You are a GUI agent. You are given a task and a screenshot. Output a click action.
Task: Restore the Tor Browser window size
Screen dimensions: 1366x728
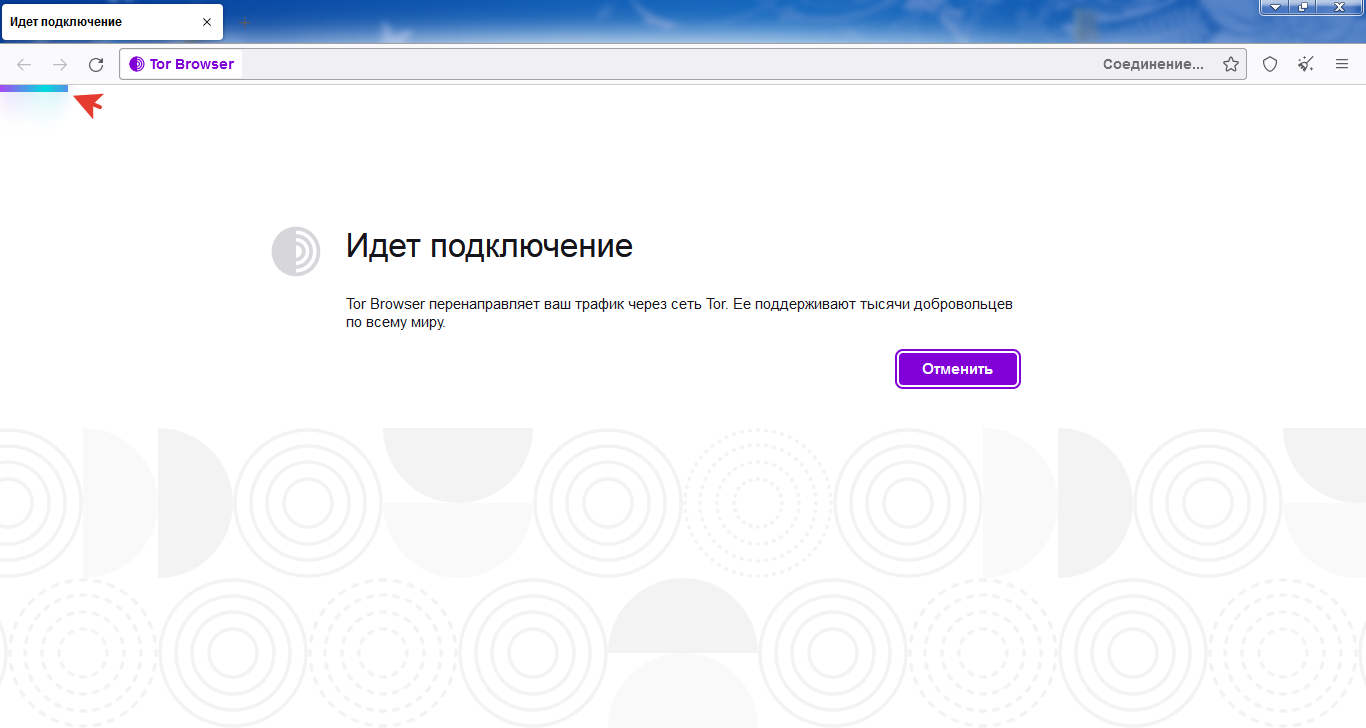coord(1303,7)
